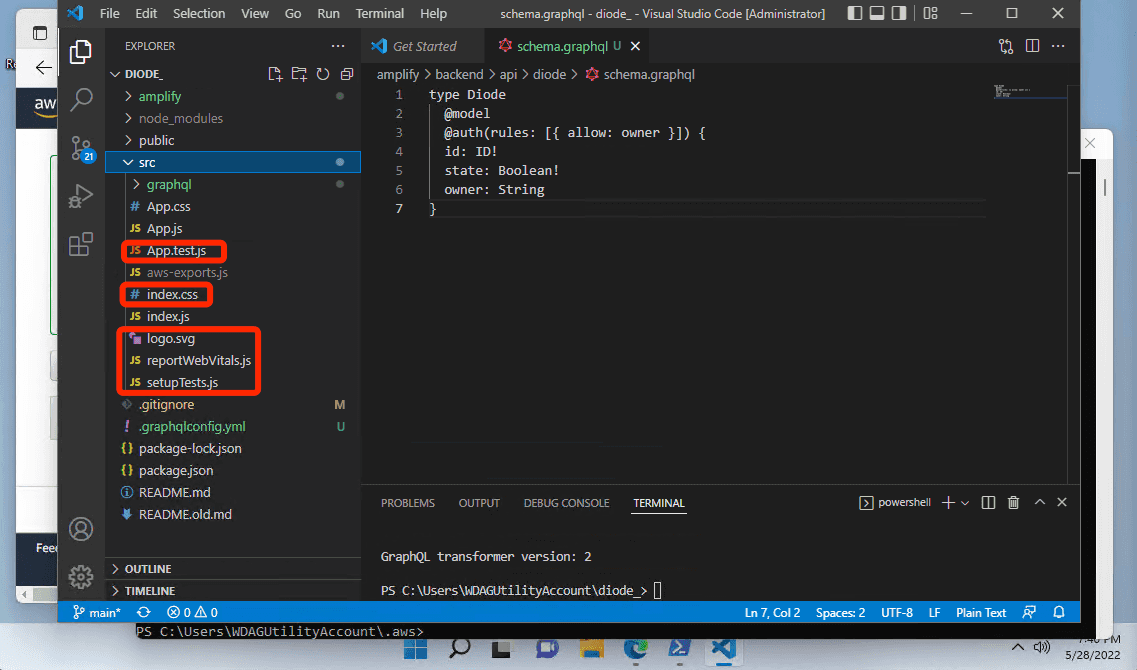Image resolution: width=1137 pixels, height=670 pixels.
Task: Expand the public folder
Action: click(128, 141)
